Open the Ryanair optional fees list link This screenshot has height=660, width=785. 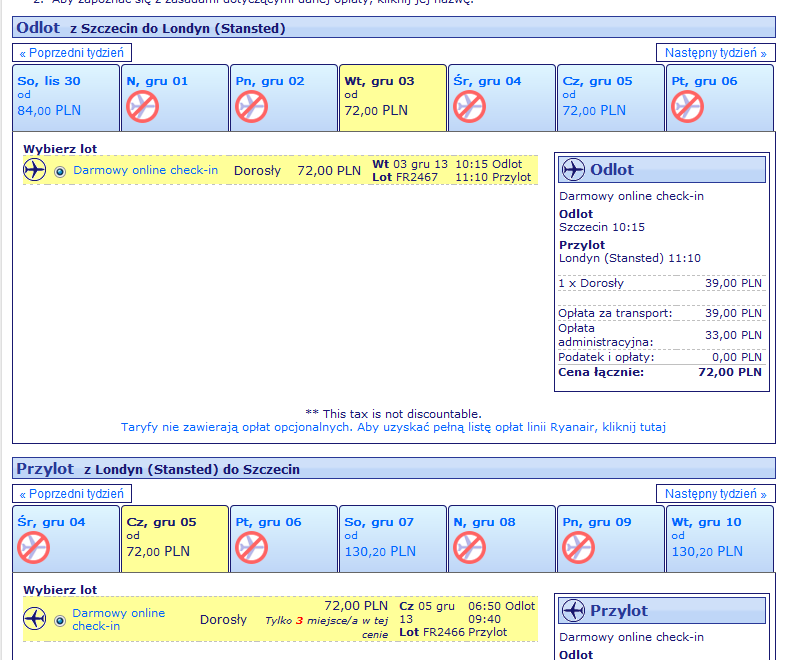coord(393,427)
